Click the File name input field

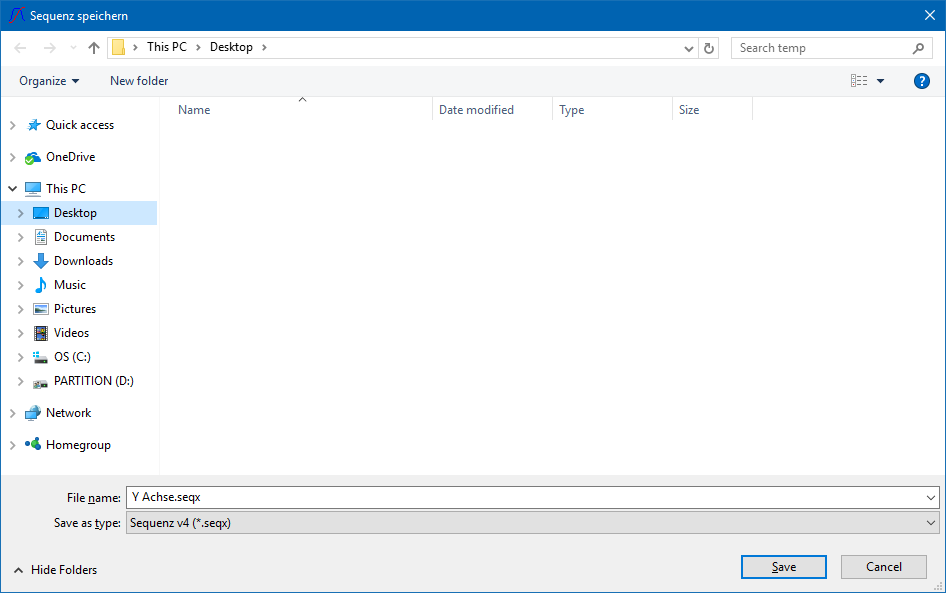pyautogui.click(x=525, y=497)
